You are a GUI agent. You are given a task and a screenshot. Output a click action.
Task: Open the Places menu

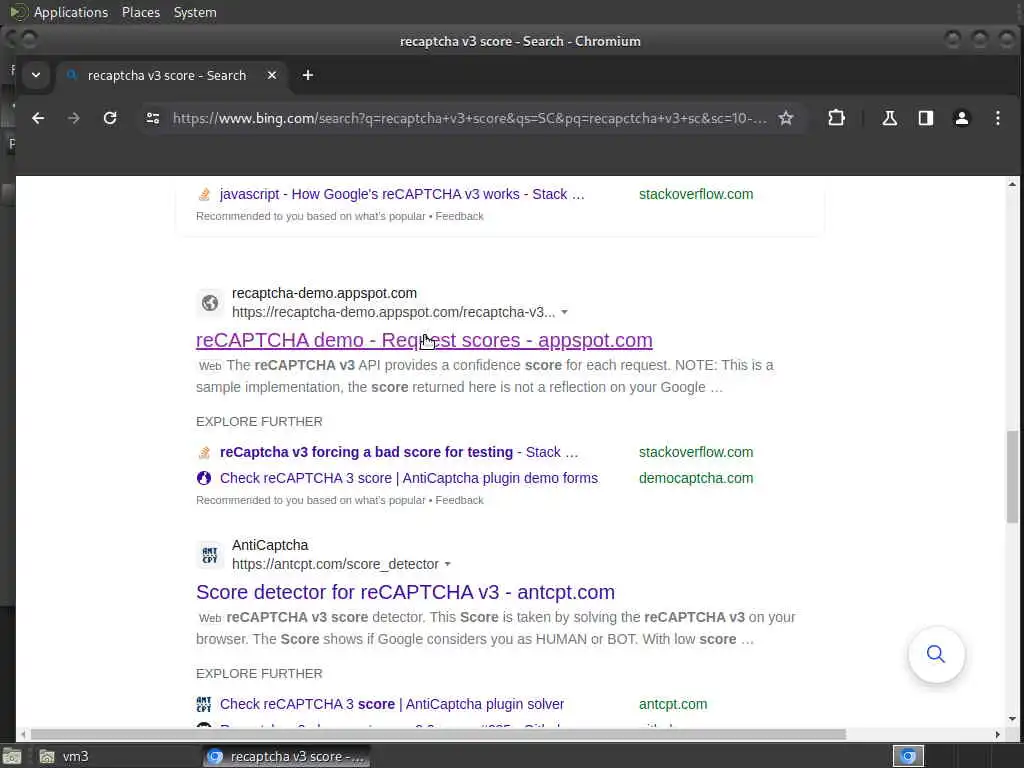[x=140, y=12]
